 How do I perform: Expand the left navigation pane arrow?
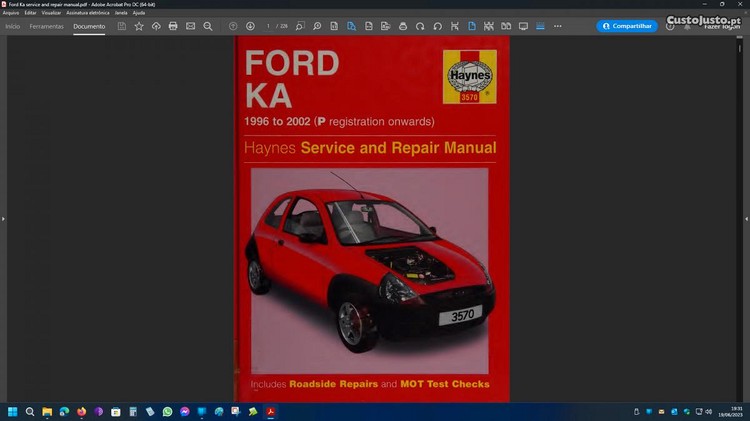click(x=4, y=218)
